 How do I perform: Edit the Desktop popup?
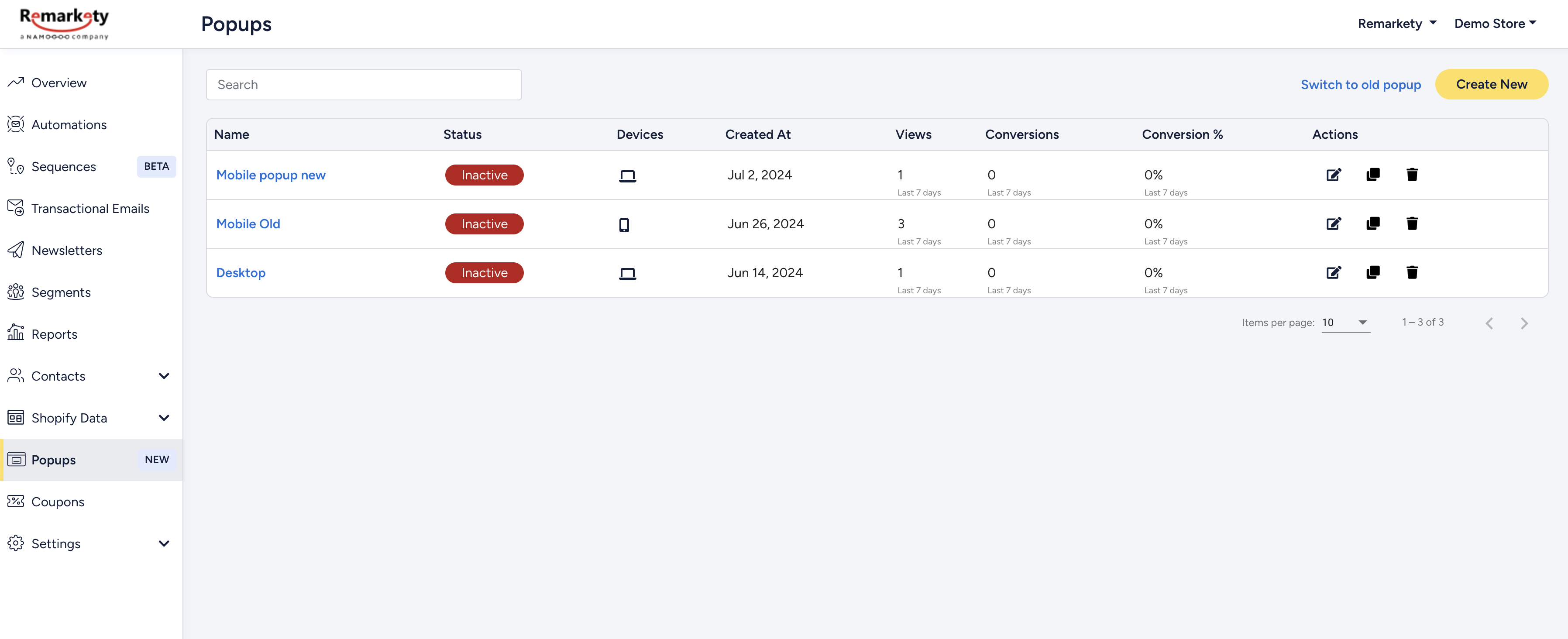point(1334,272)
